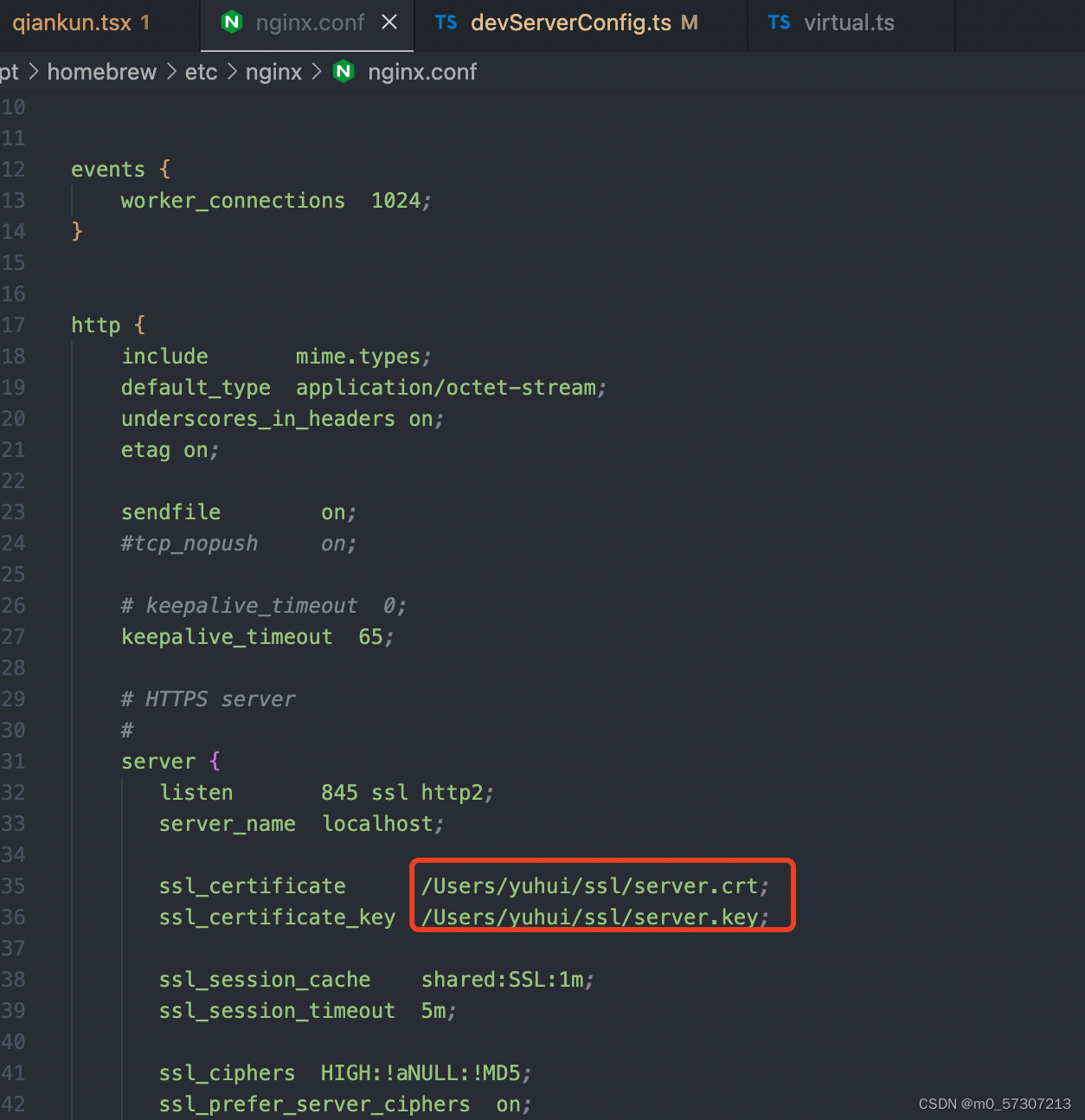Click 'application/octet-stream' value

tap(446, 388)
